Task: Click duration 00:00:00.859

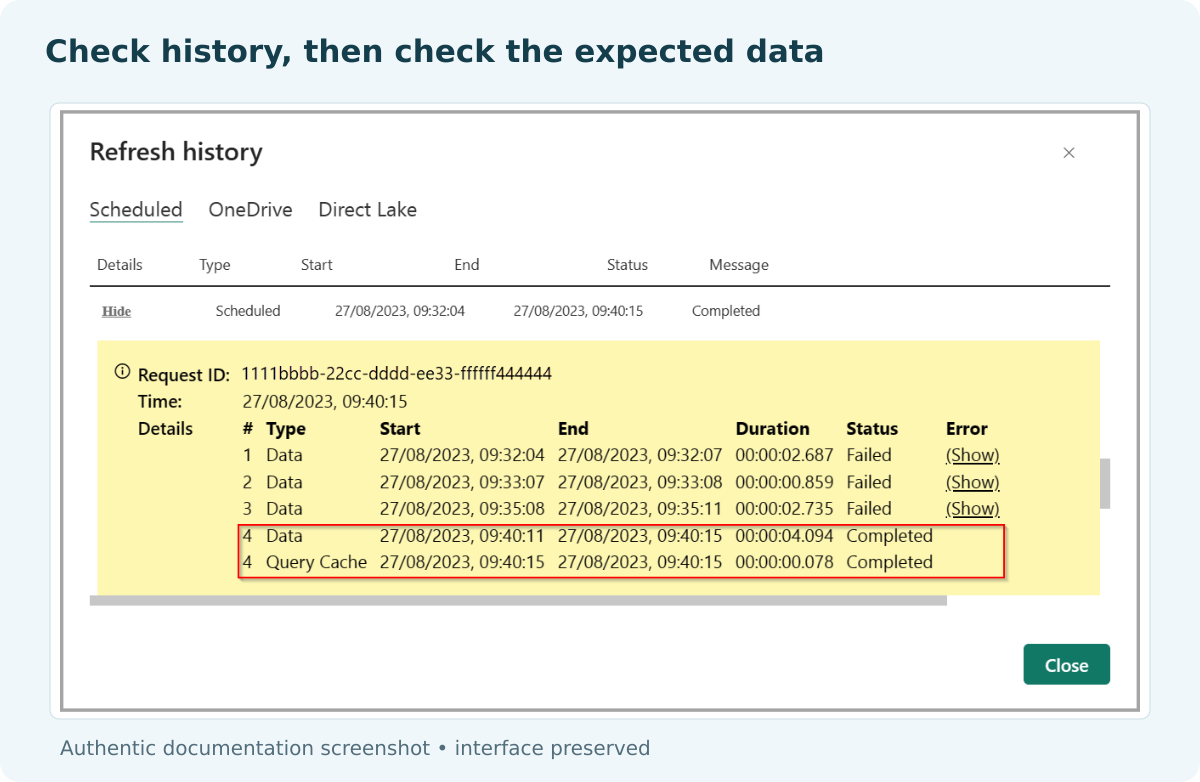Action: click(x=784, y=482)
